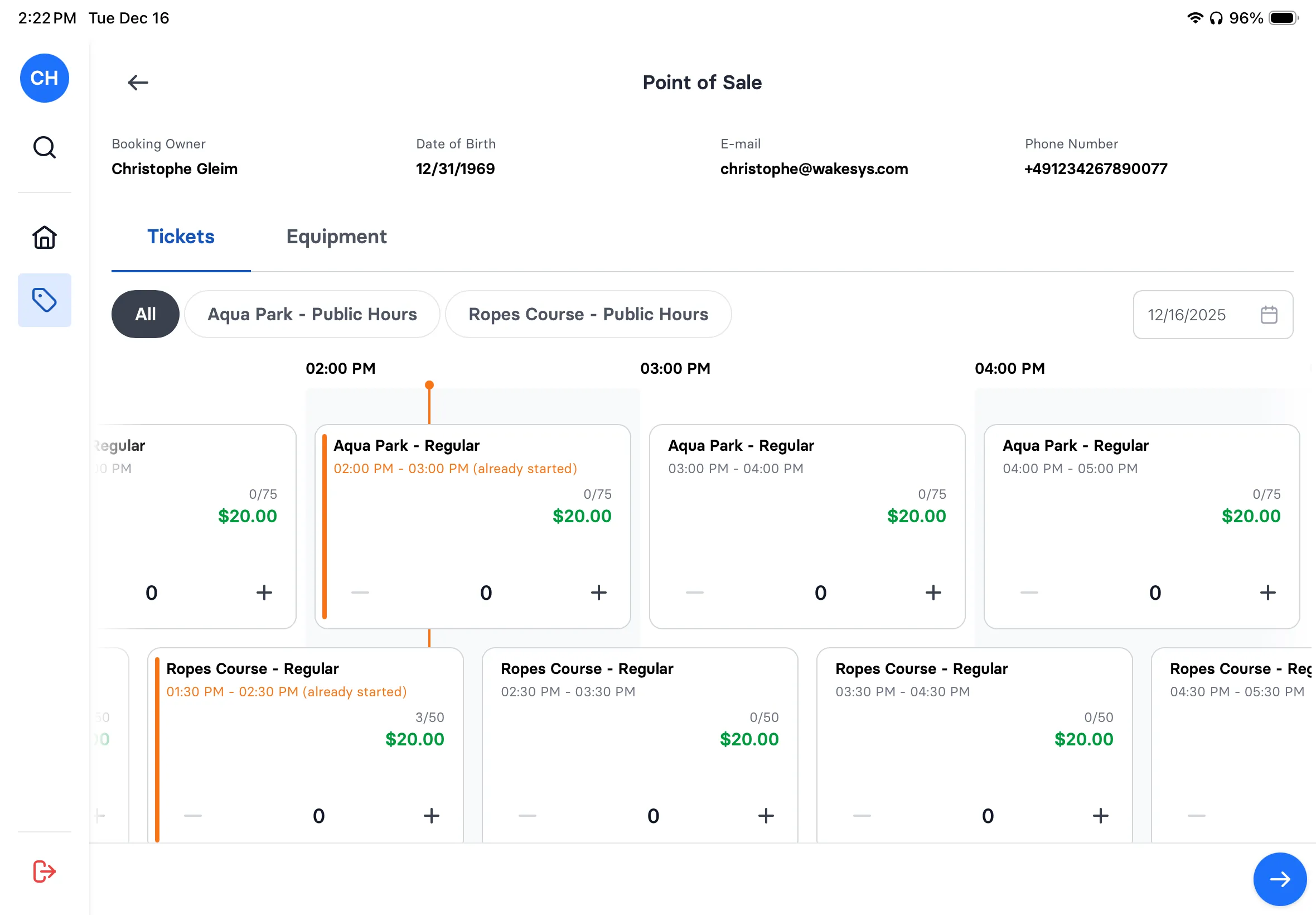Click the blue forward arrow button bottom right

click(1280, 879)
